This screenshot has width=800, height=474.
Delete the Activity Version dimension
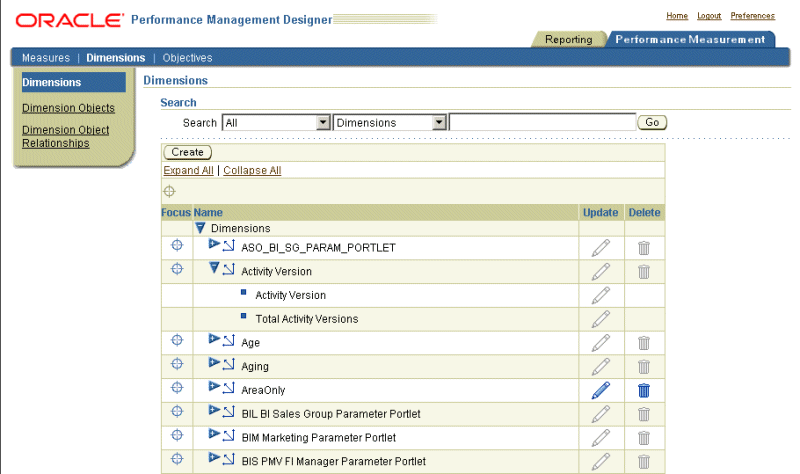pyautogui.click(x=644, y=271)
